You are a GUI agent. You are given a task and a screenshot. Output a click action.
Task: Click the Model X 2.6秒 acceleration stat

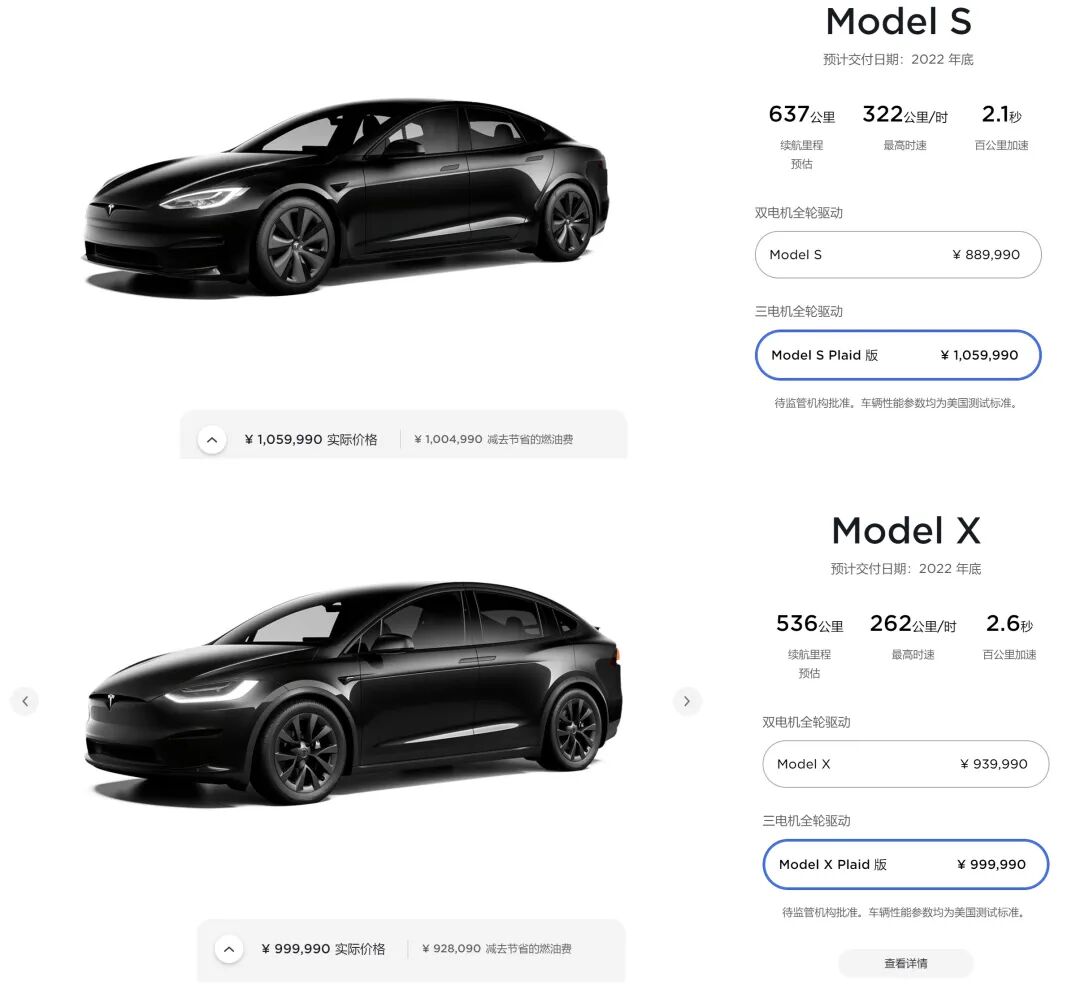tap(1009, 624)
